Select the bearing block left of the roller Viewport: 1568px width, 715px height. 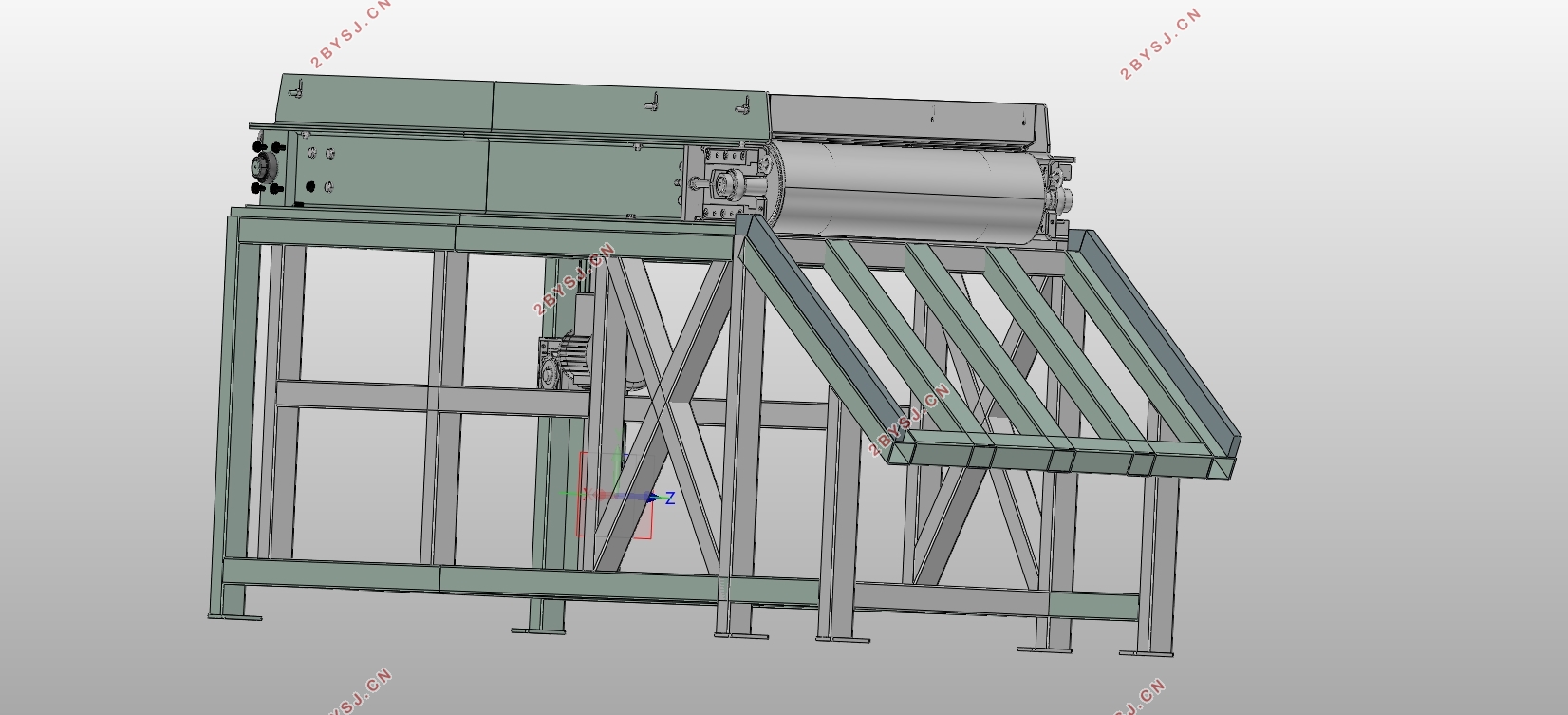pos(729,184)
